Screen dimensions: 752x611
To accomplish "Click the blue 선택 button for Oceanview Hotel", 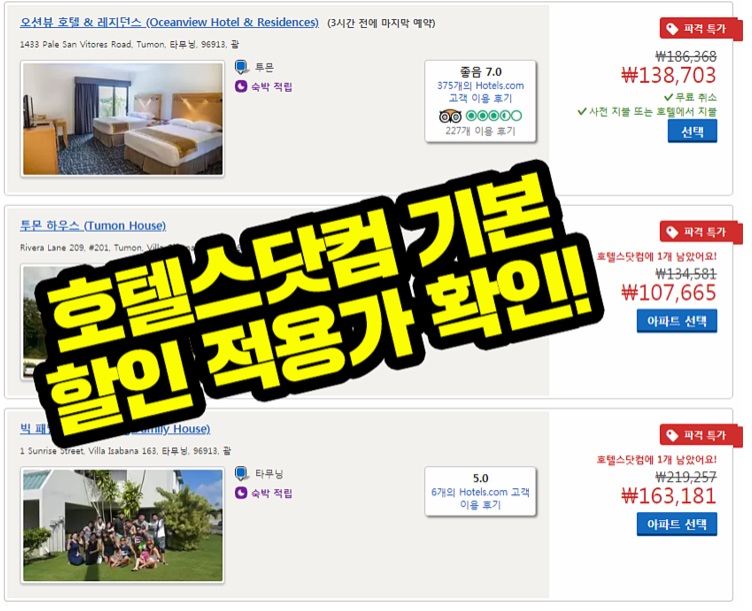I will [x=692, y=131].
